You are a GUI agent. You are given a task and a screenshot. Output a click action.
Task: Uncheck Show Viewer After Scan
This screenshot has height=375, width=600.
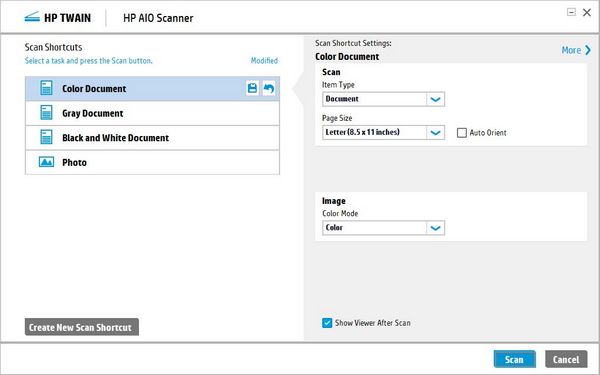tap(327, 323)
